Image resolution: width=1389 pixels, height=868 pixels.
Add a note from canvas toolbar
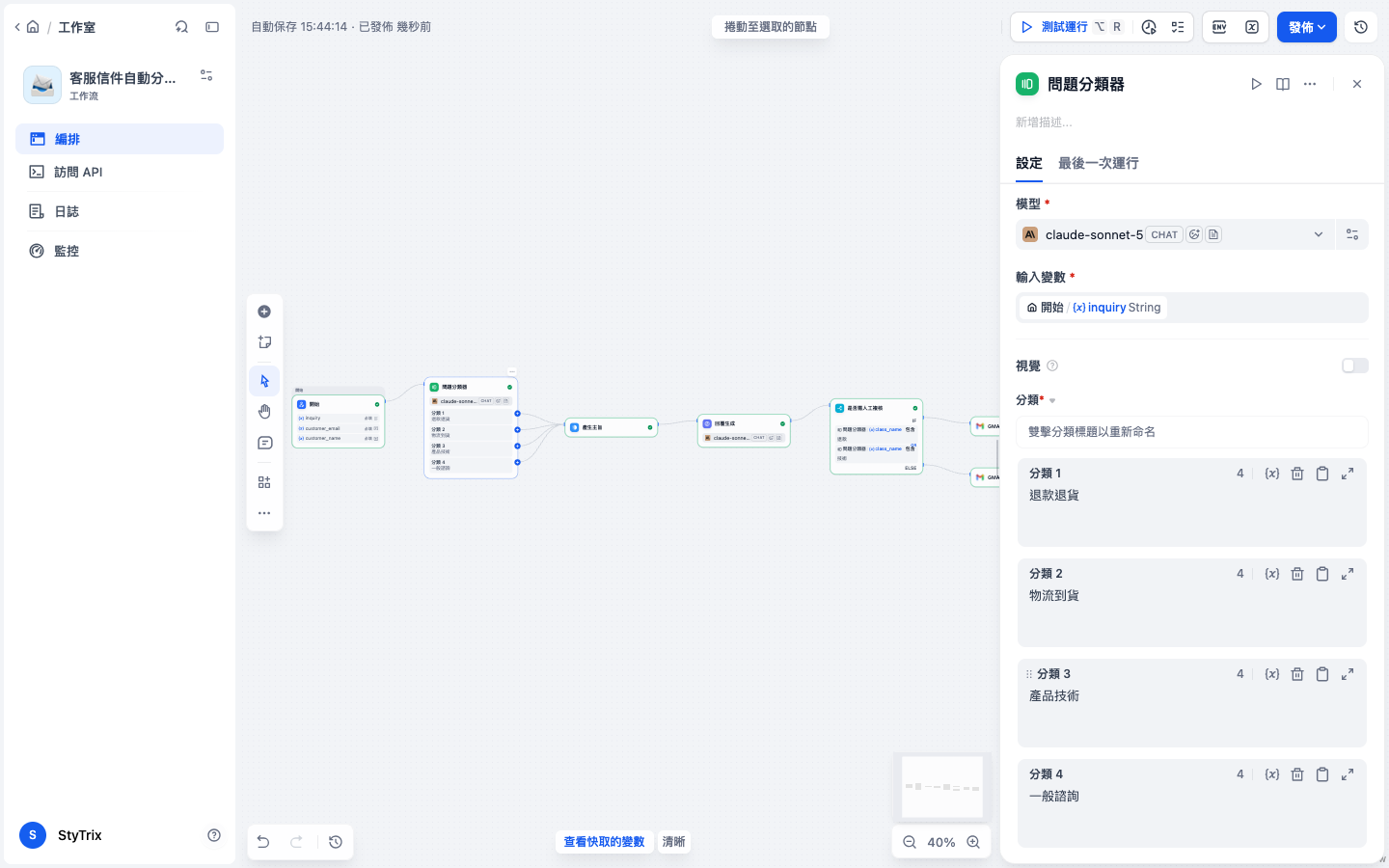click(x=264, y=342)
